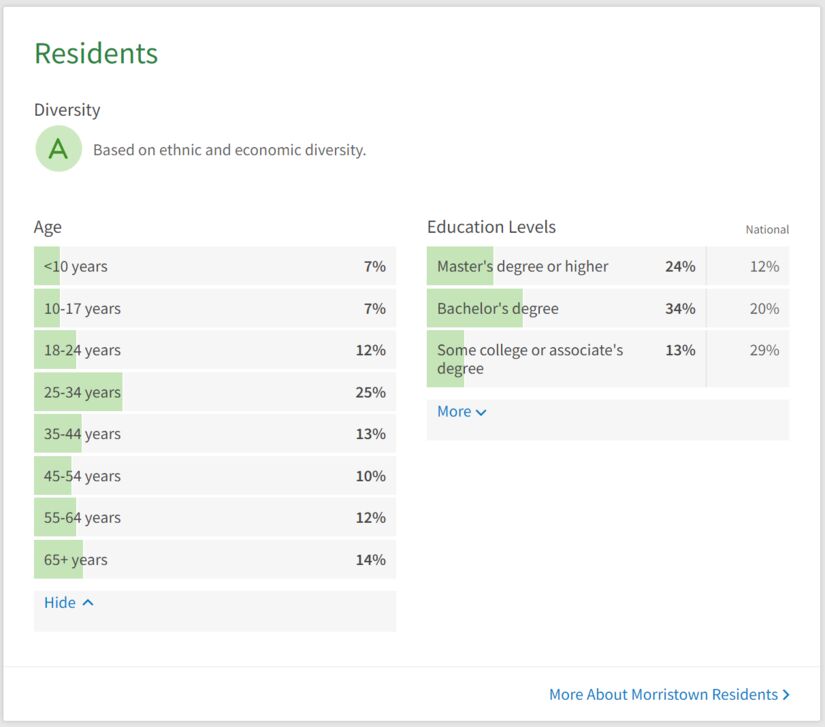Collapse the age list with Hide
Viewport: 825px width, 727px height.
60,602
